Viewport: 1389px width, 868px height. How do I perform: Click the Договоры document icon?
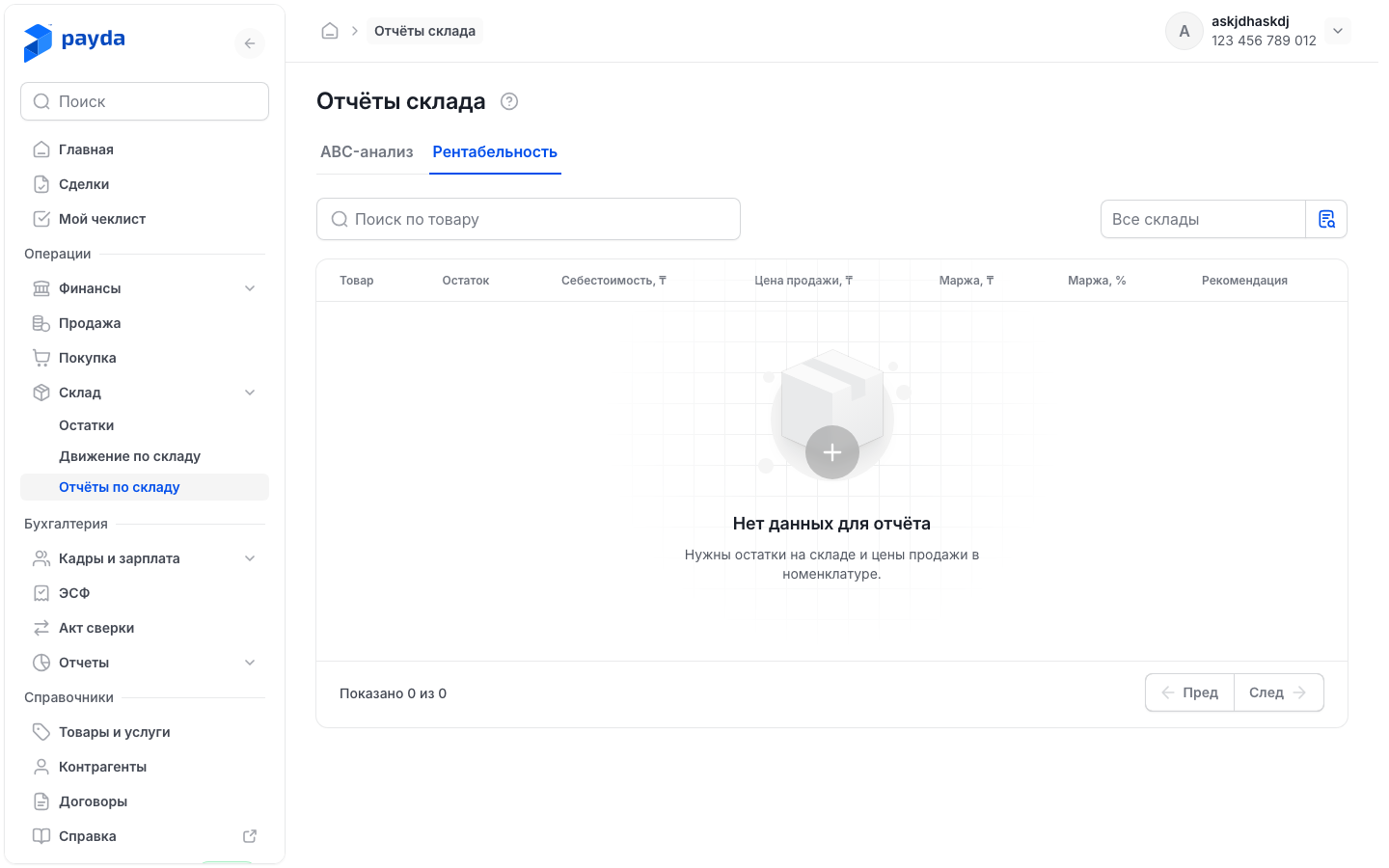coord(41,801)
